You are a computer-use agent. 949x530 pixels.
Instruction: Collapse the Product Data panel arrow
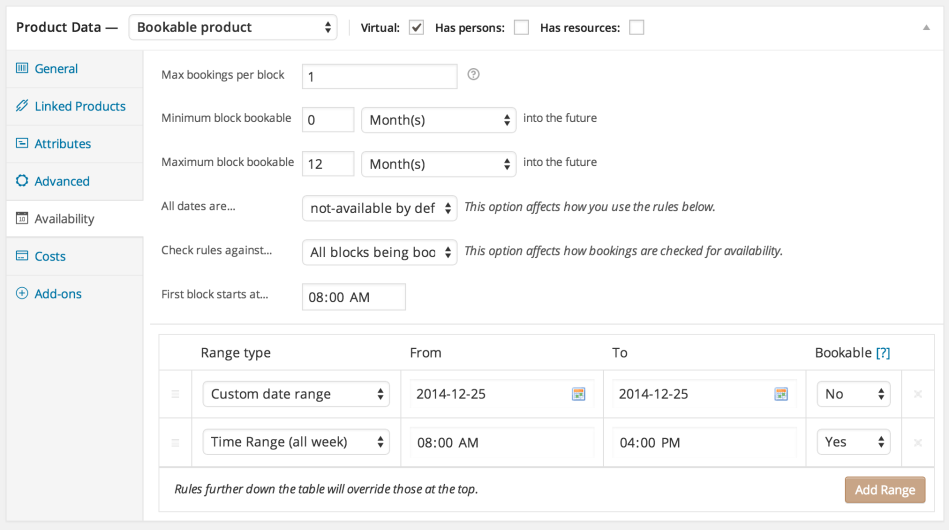pyautogui.click(x=926, y=28)
